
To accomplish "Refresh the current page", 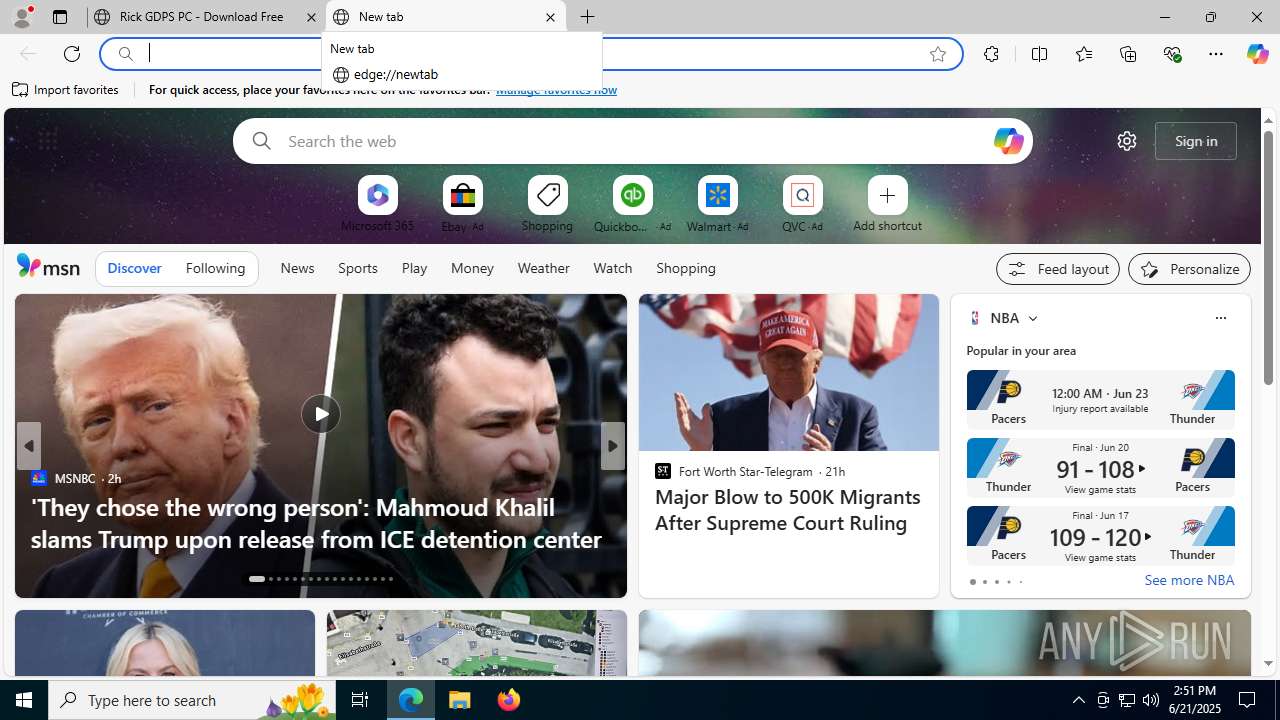I will coord(72,54).
